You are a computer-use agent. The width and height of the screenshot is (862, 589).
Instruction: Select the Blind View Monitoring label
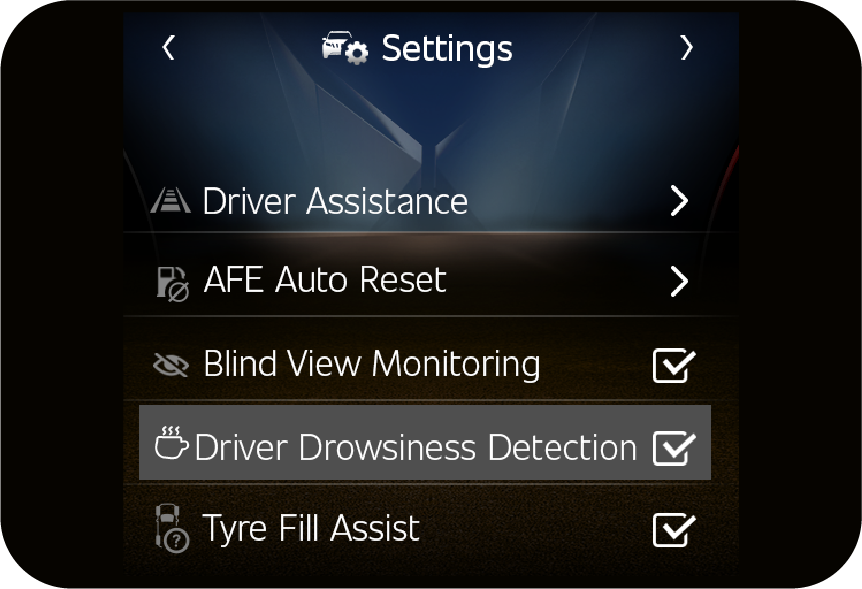(x=372, y=364)
